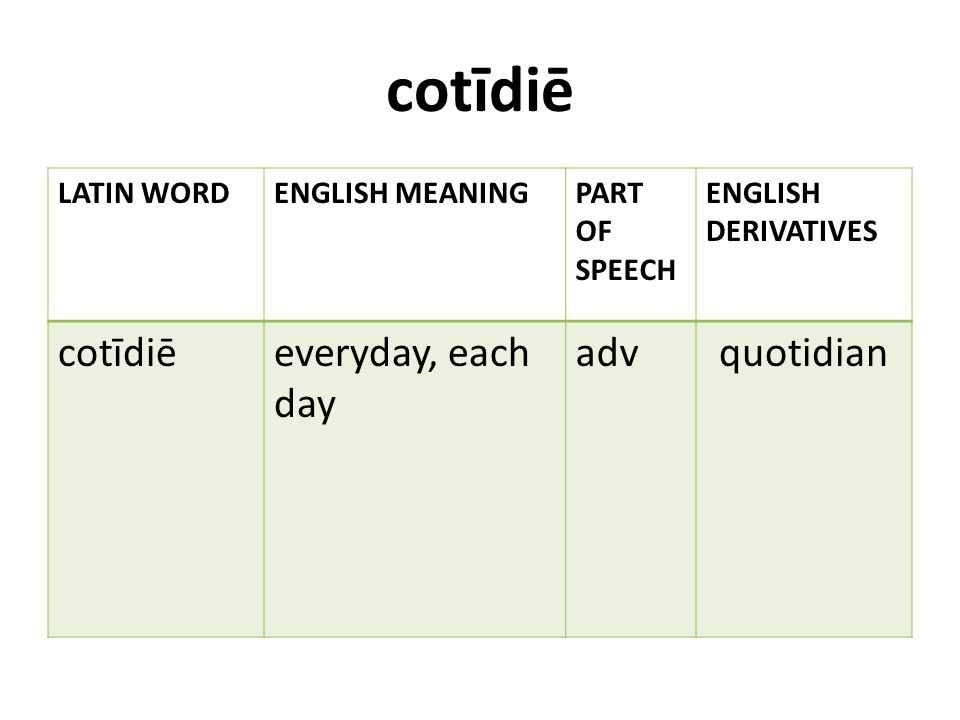Click the large bold cotīdiē slide title

480,91
